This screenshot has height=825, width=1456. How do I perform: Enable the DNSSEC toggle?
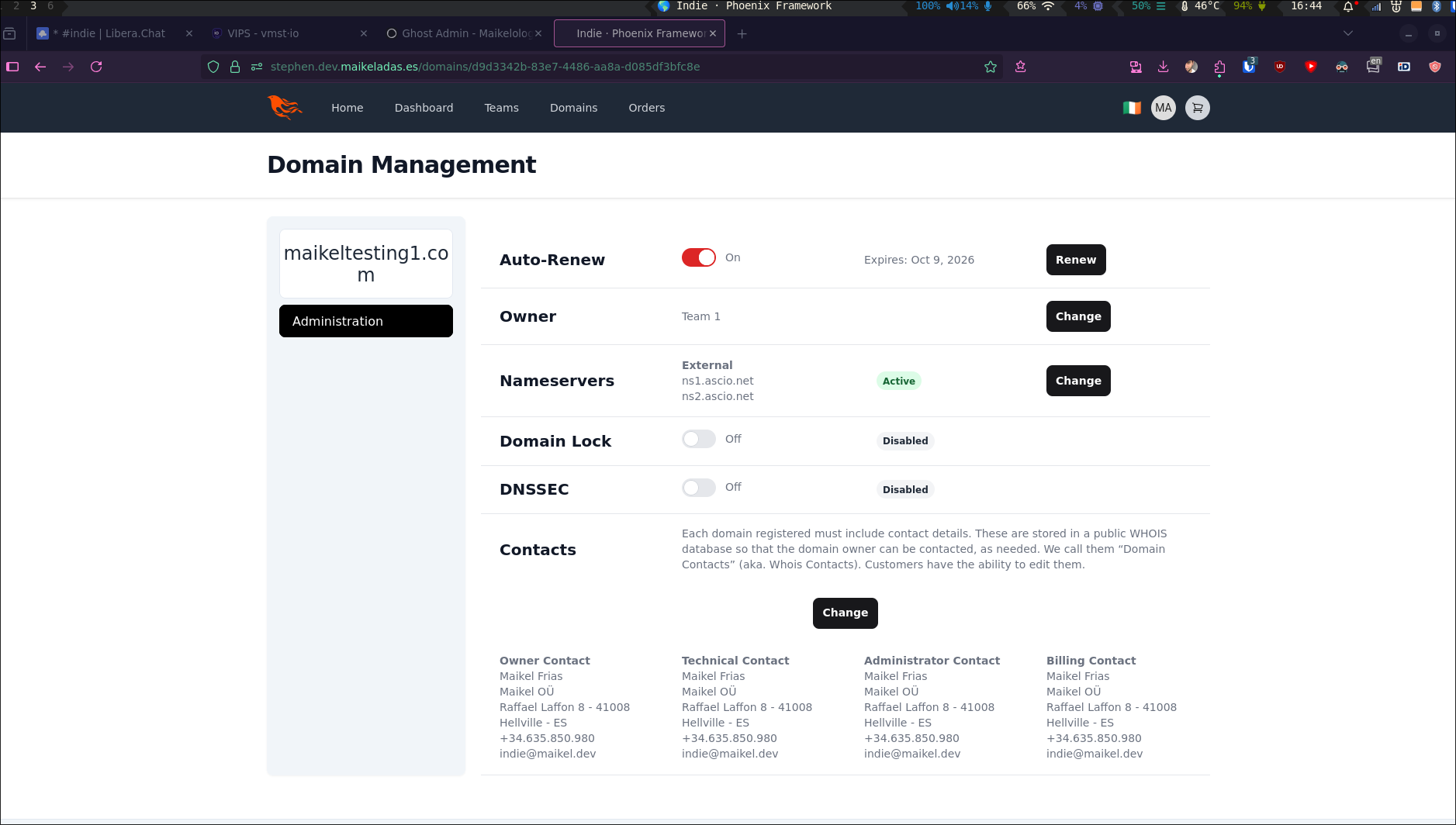pos(698,487)
